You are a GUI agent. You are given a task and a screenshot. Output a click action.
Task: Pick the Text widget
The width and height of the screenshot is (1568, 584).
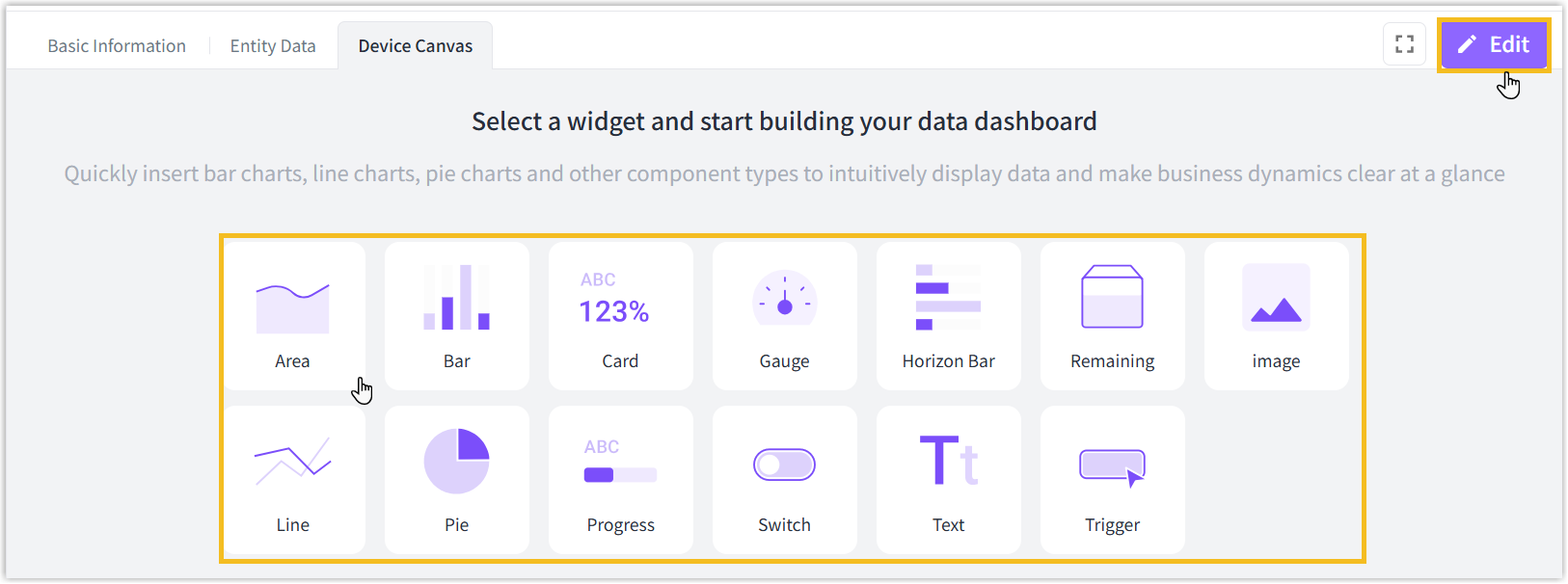tap(948, 479)
